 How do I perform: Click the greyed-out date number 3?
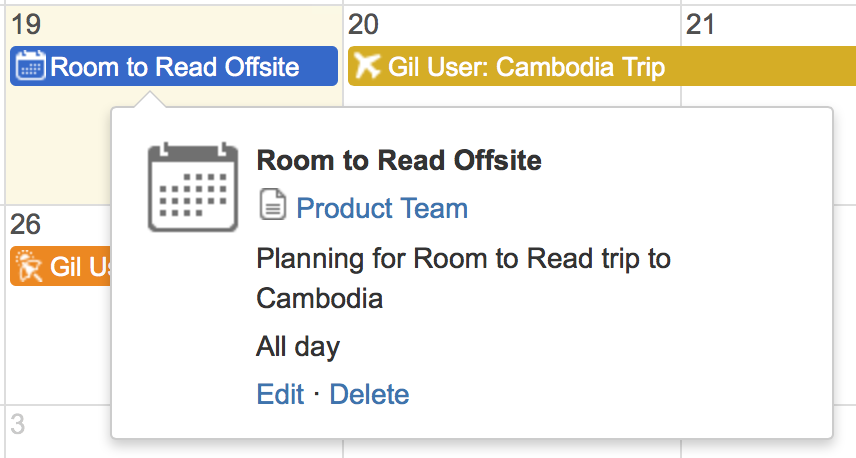click(18, 425)
